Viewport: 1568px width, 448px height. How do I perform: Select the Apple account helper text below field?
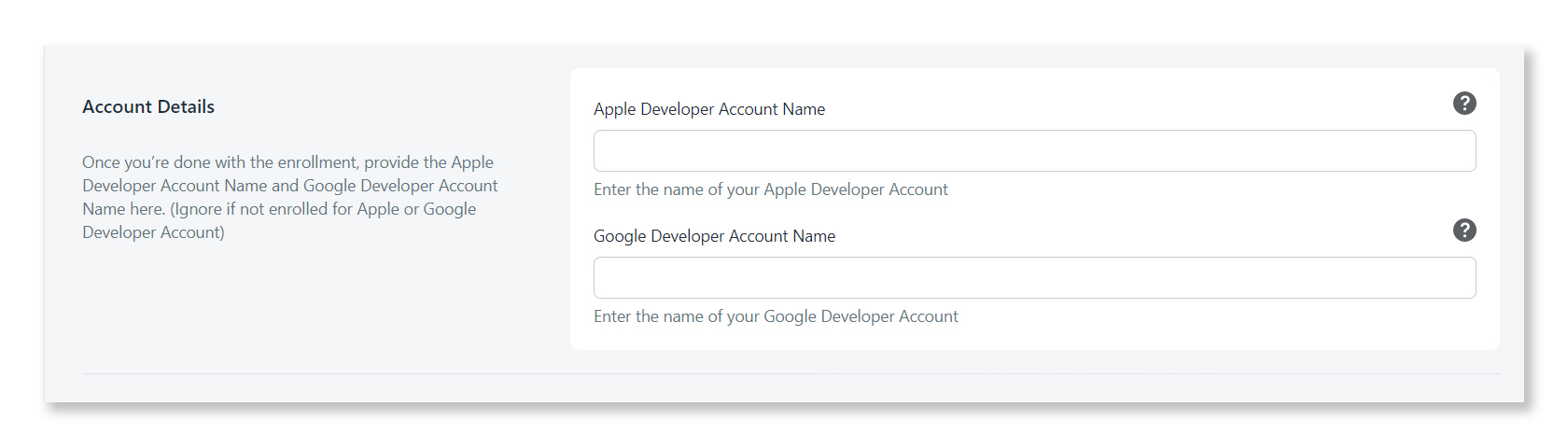tap(771, 189)
